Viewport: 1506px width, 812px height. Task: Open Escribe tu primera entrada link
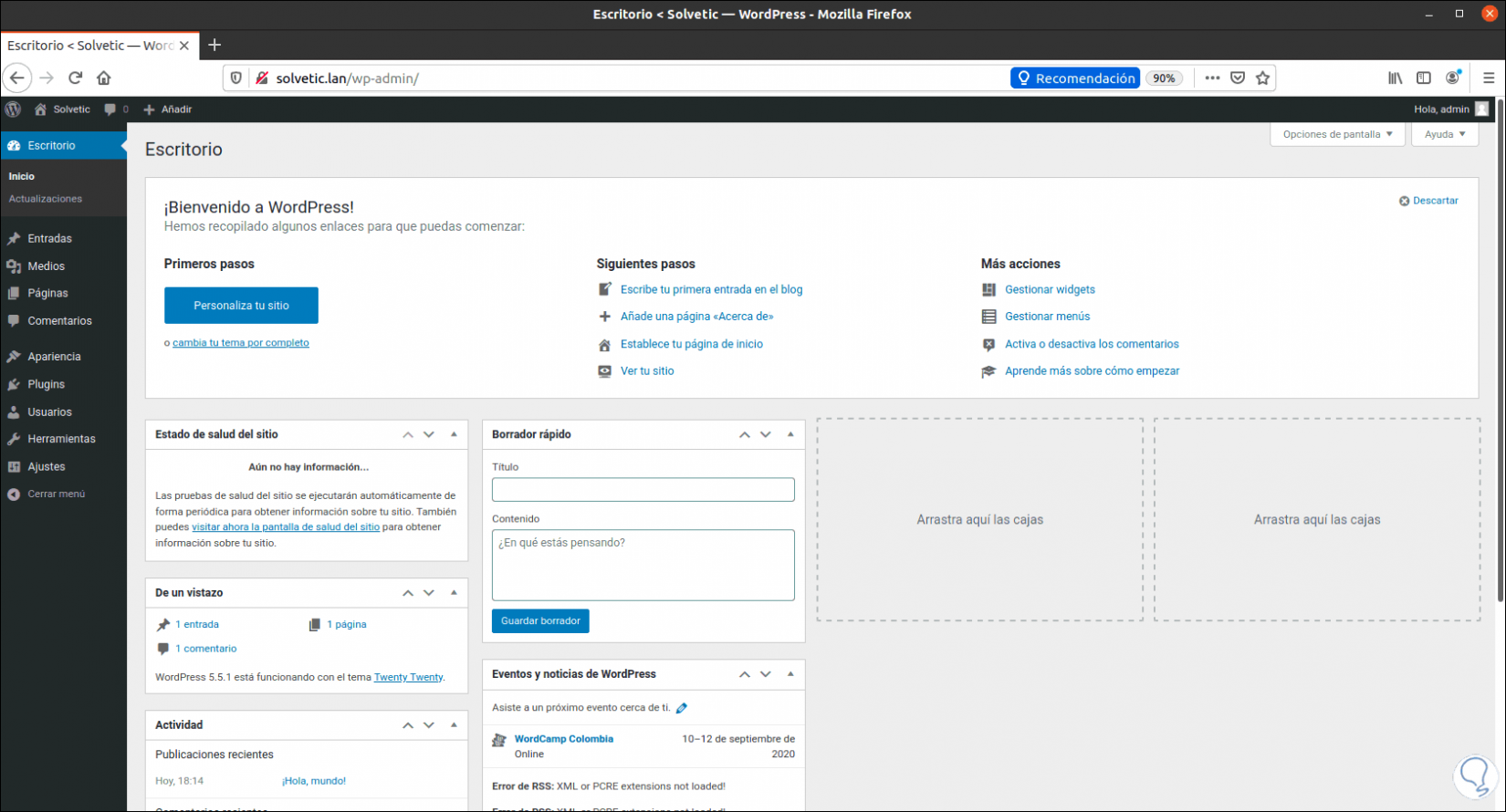pyautogui.click(x=712, y=289)
